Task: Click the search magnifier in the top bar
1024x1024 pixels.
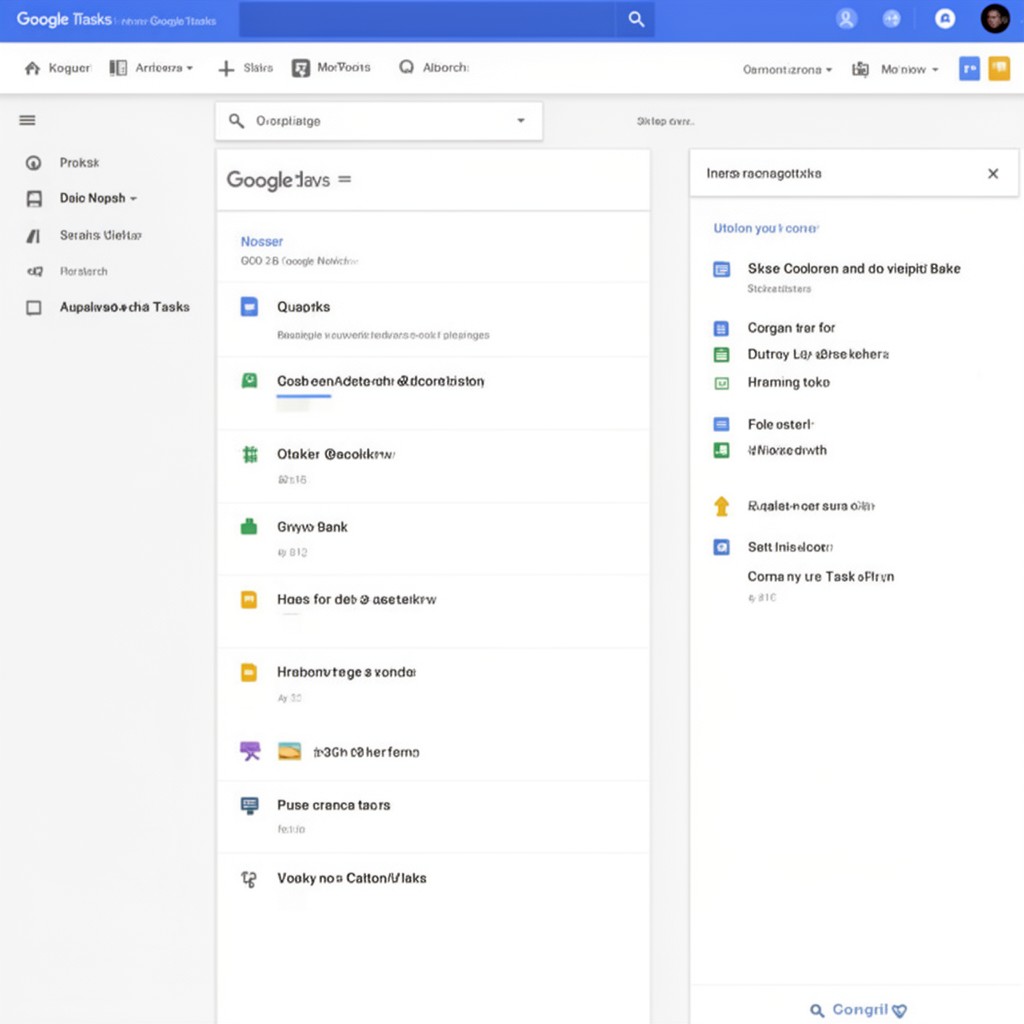Action: click(x=635, y=19)
